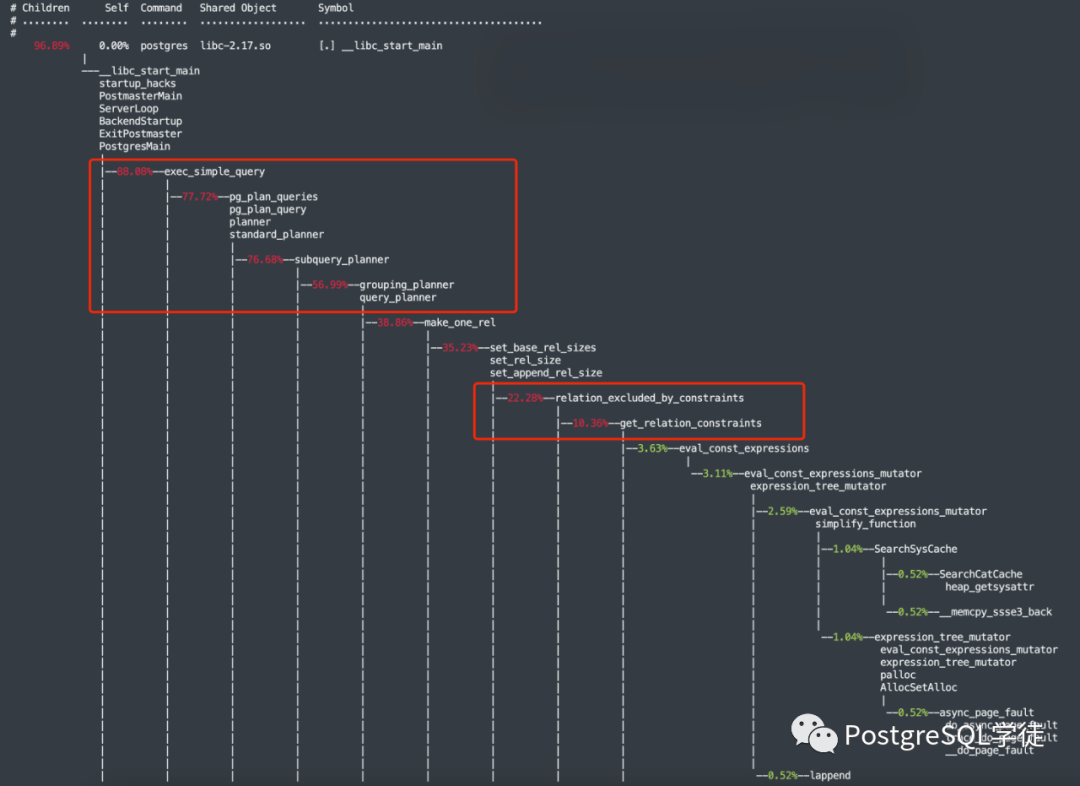Screen dimensions: 1080x786
Task: Click the "simplify_function" call line
Action: 865,524
